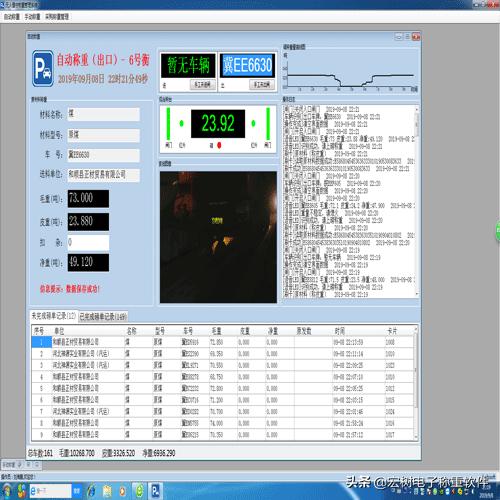Click the 材料型号 field
The width and height of the screenshot is (500, 500).
pos(103,135)
